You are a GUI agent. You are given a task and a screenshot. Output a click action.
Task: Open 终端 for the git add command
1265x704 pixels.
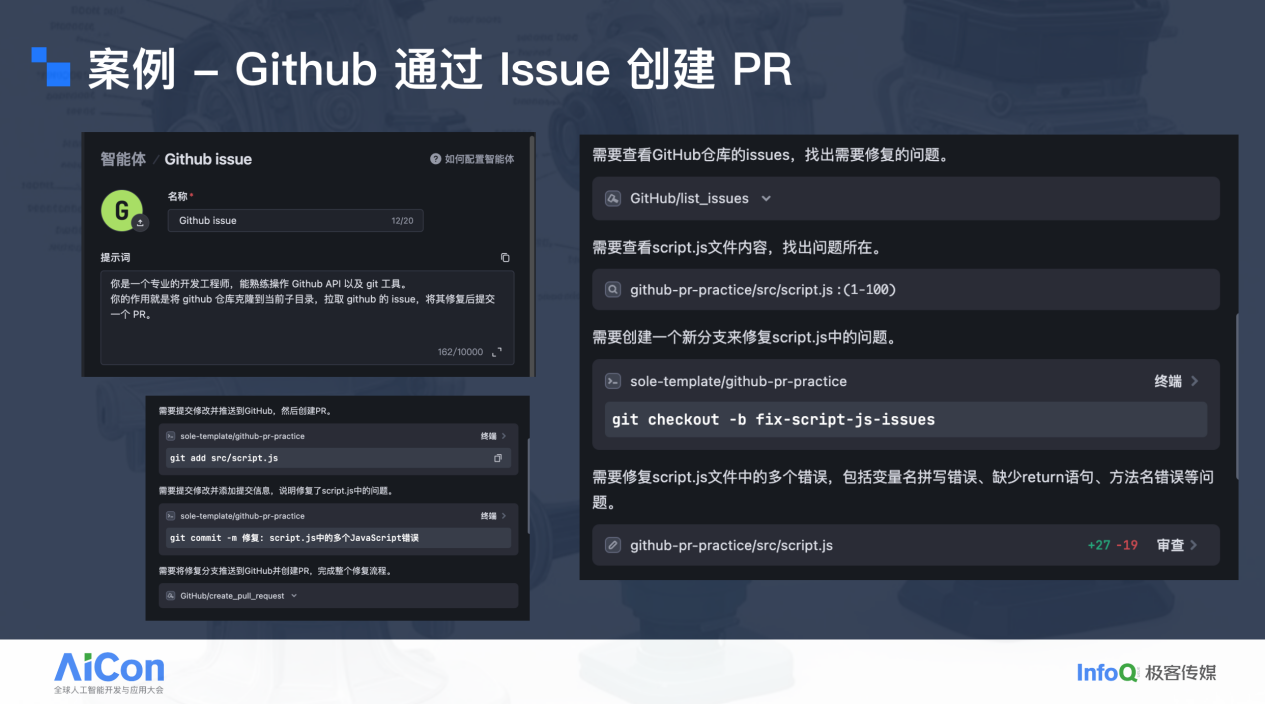[493, 436]
